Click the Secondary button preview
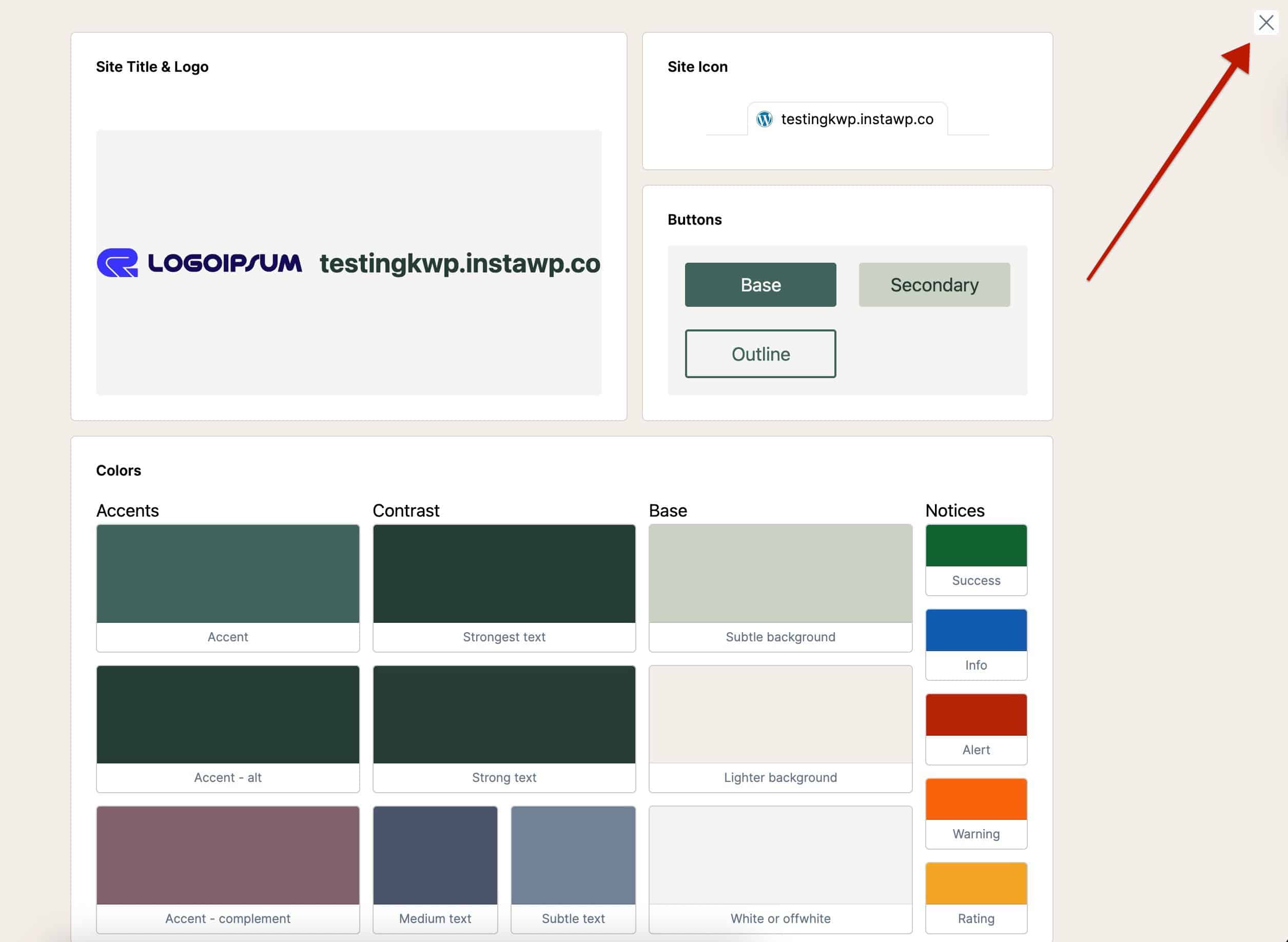This screenshot has height=942, width=1288. point(934,285)
